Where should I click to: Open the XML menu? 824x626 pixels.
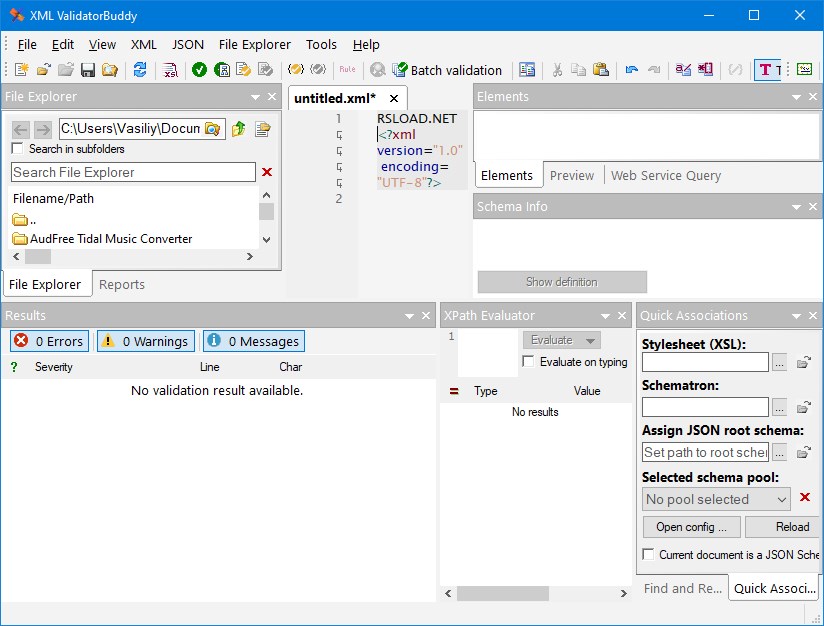[144, 44]
